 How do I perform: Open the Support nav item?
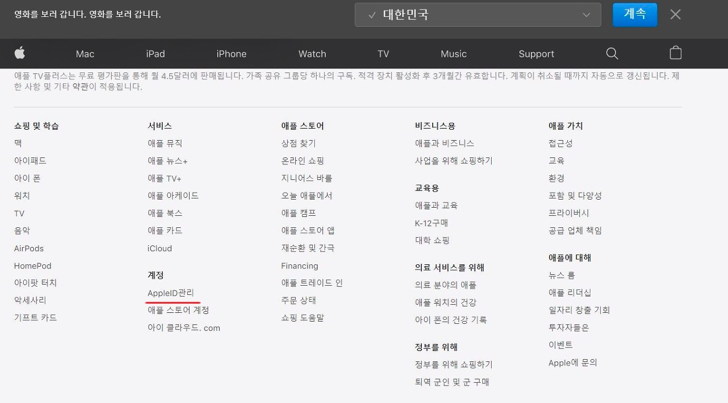pyautogui.click(x=536, y=54)
